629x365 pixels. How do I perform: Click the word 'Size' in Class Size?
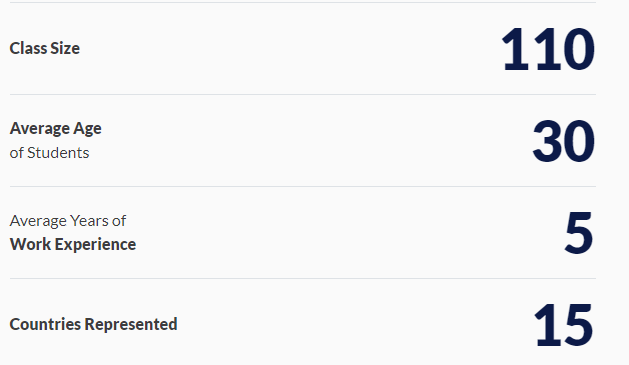point(65,49)
